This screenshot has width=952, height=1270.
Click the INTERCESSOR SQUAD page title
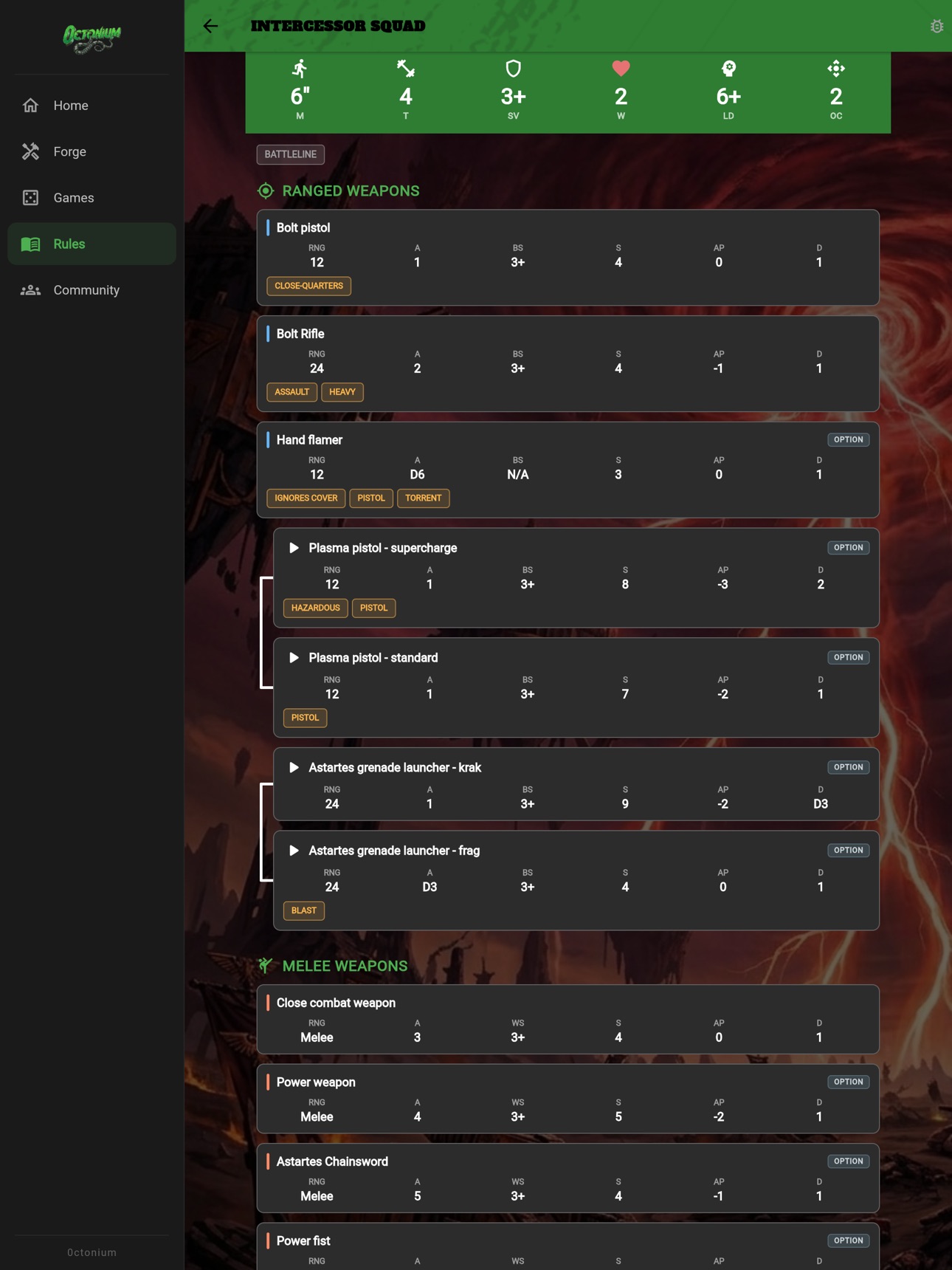(338, 26)
